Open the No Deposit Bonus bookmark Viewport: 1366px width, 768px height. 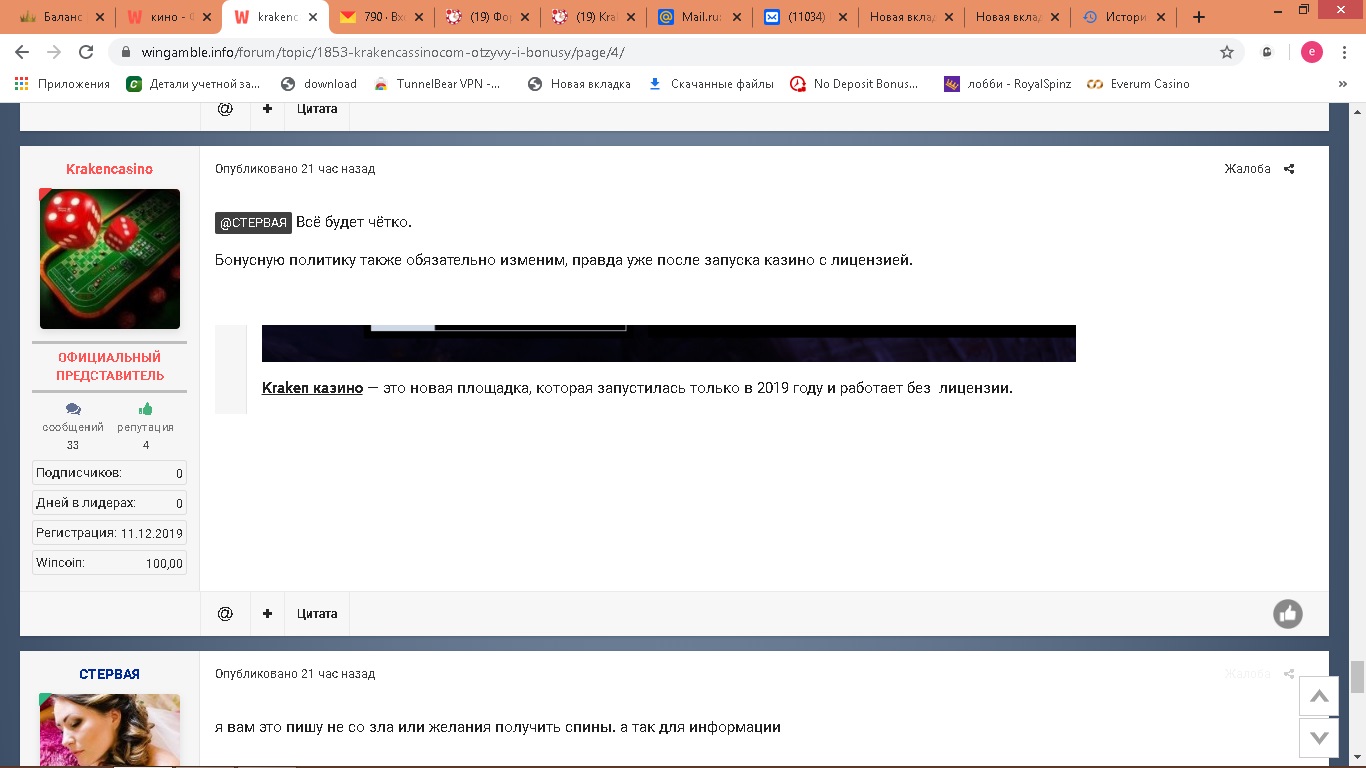pyautogui.click(x=855, y=84)
